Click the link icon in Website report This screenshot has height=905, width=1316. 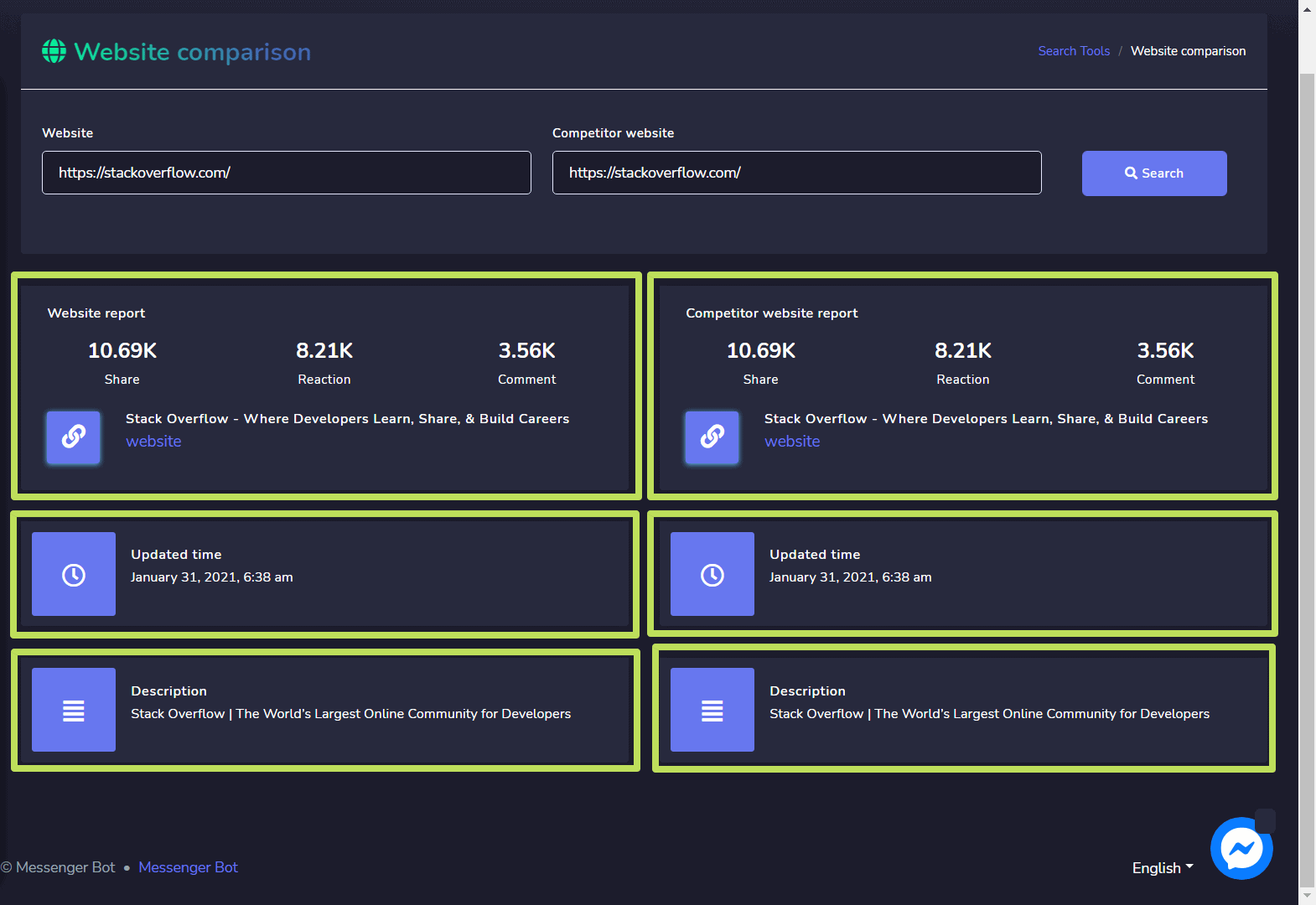(74, 437)
